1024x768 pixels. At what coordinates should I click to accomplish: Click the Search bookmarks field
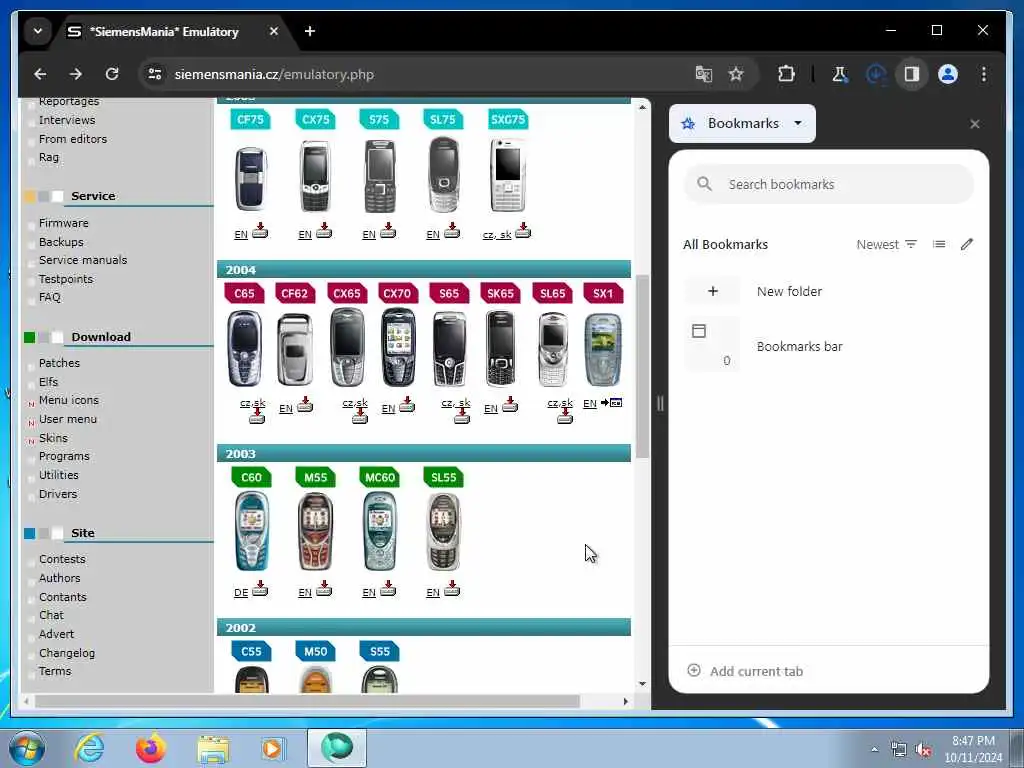(x=829, y=184)
